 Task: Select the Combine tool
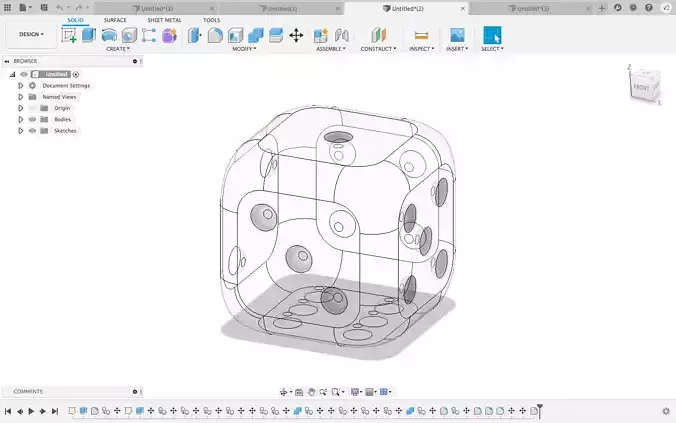click(256, 35)
